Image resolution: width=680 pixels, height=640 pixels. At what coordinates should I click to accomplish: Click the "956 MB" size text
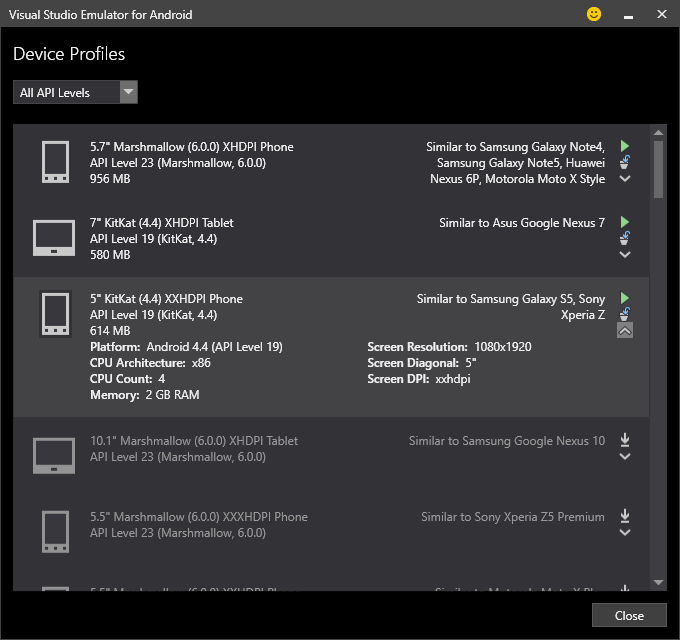tap(110, 179)
